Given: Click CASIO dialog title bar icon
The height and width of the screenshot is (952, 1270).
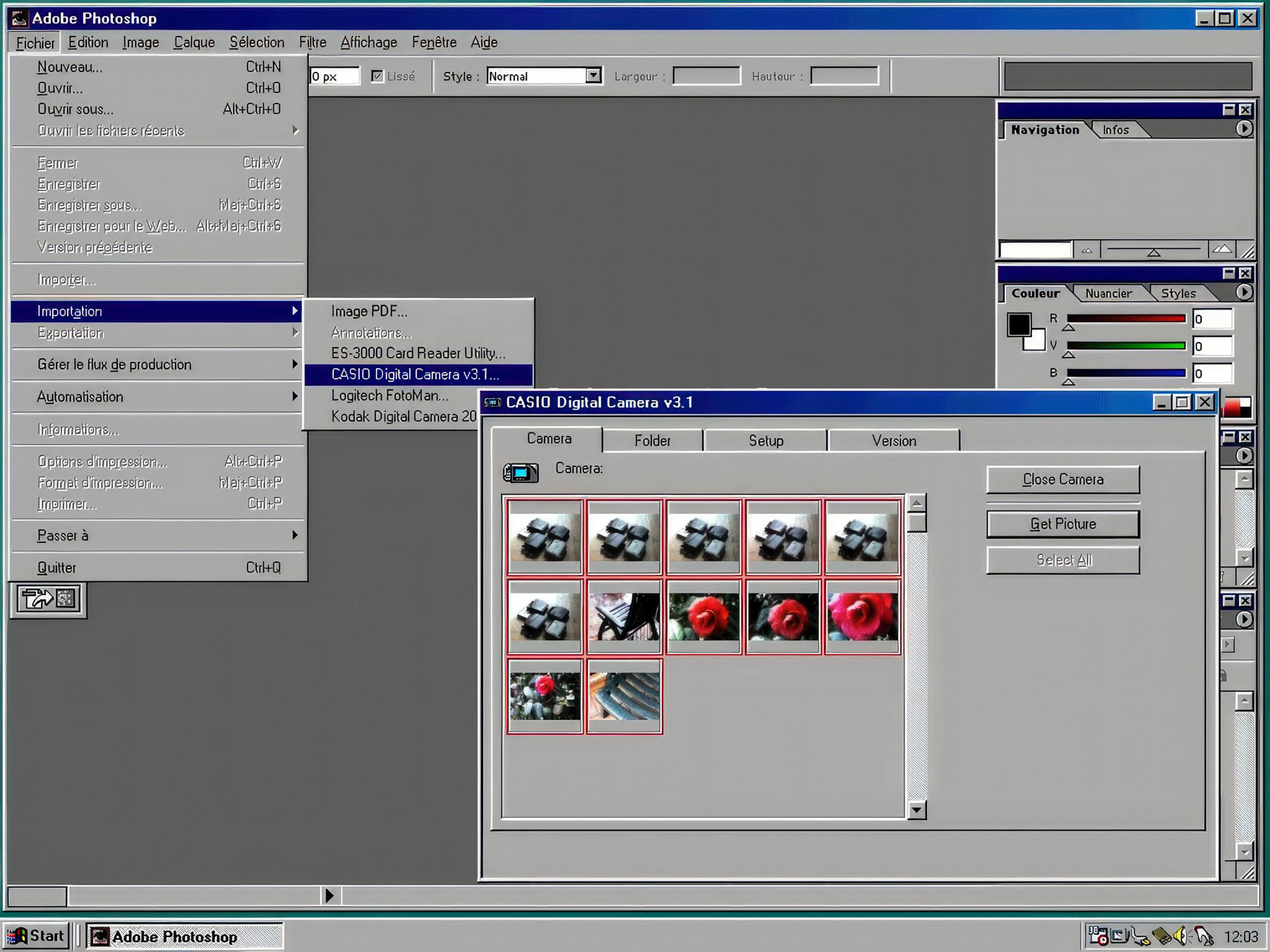Looking at the screenshot, I should pyautogui.click(x=492, y=403).
